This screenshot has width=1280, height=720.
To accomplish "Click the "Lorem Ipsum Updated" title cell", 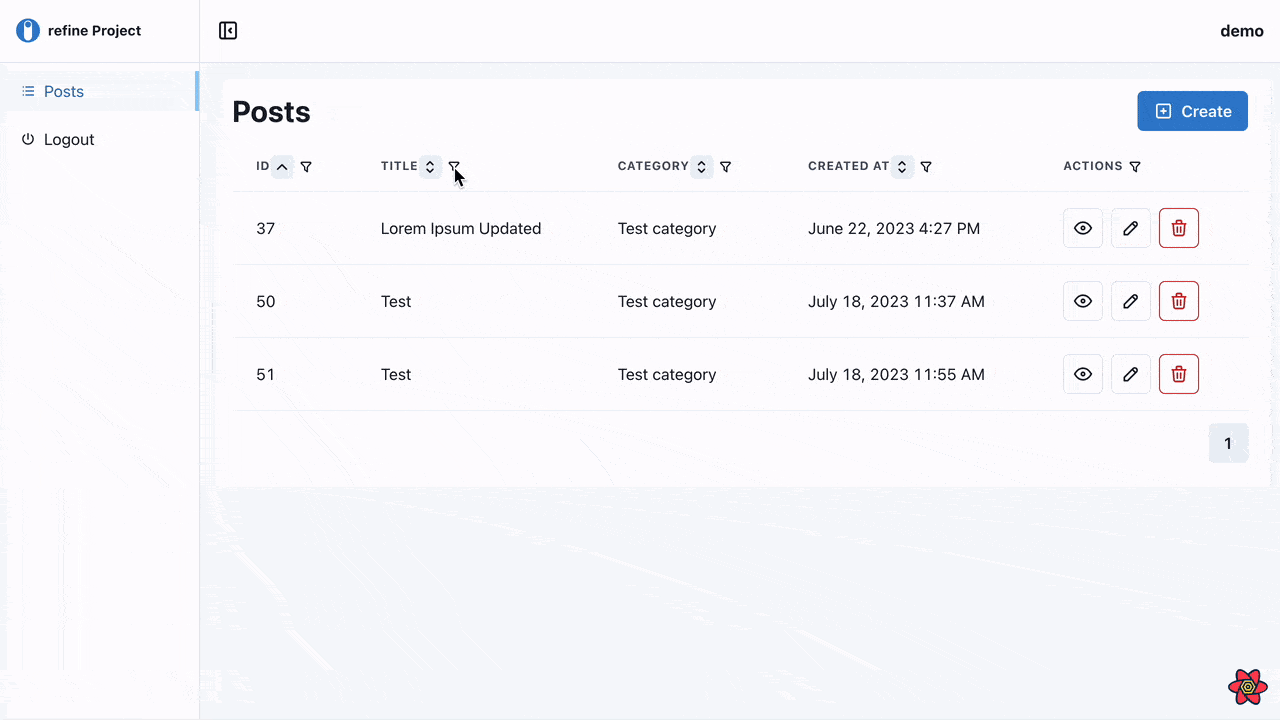I will tap(461, 228).
